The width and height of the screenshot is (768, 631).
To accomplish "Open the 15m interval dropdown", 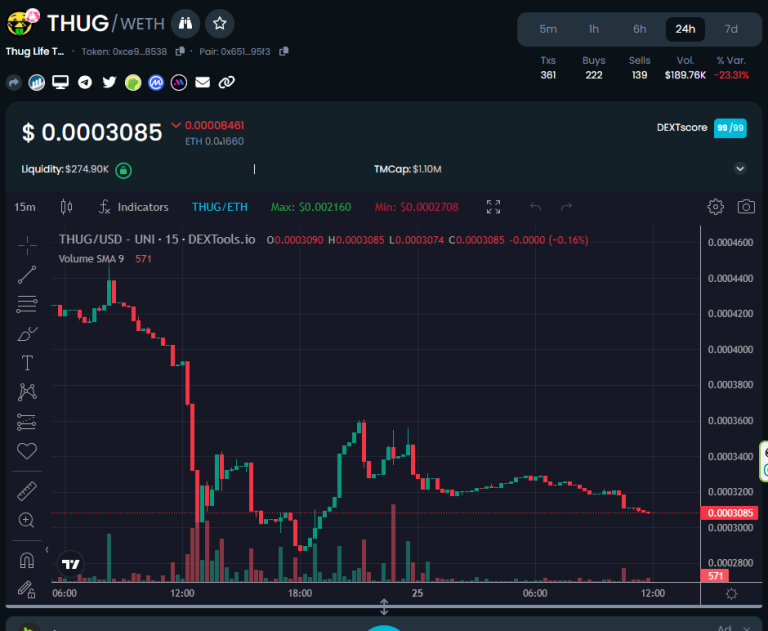I will [25, 207].
